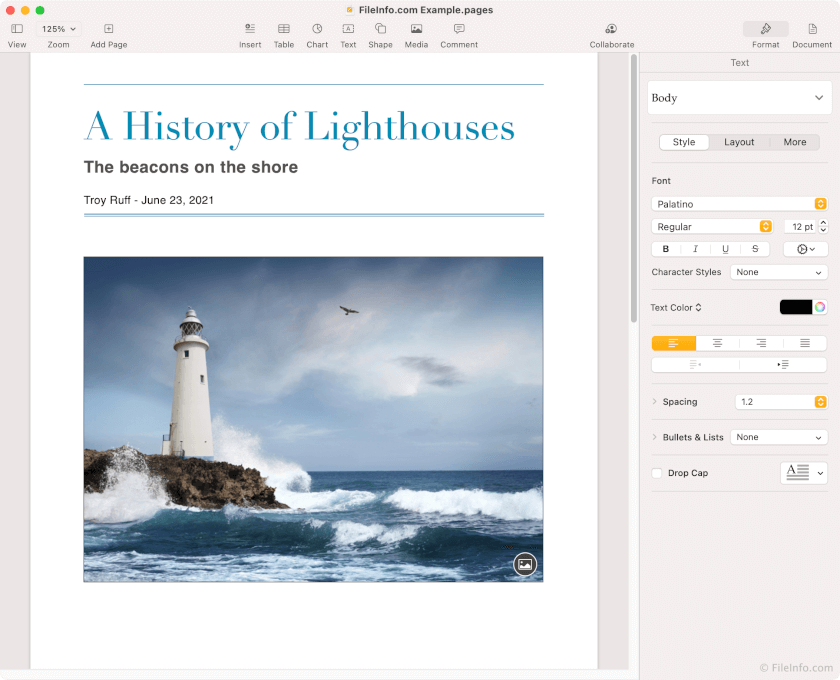Open the Palatino font family dropdown

[739, 203]
